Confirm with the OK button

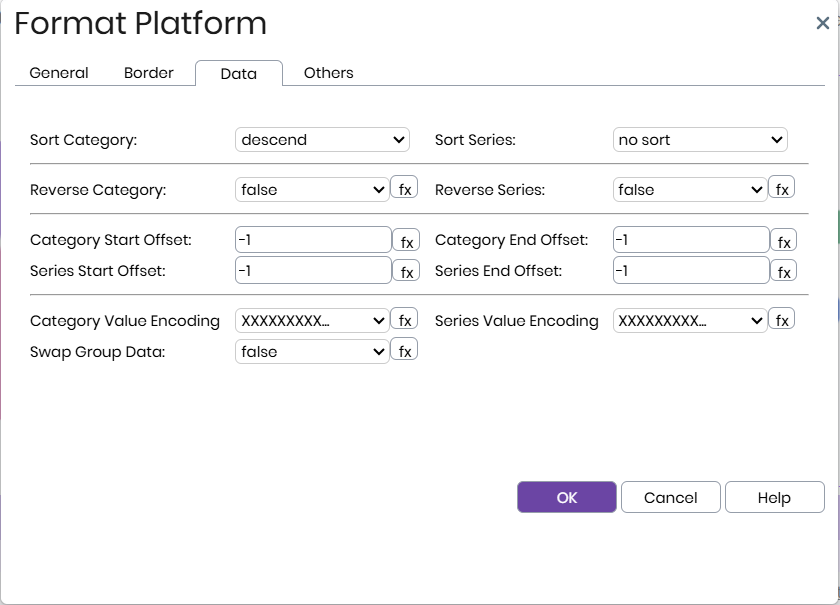tap(567, 497)
